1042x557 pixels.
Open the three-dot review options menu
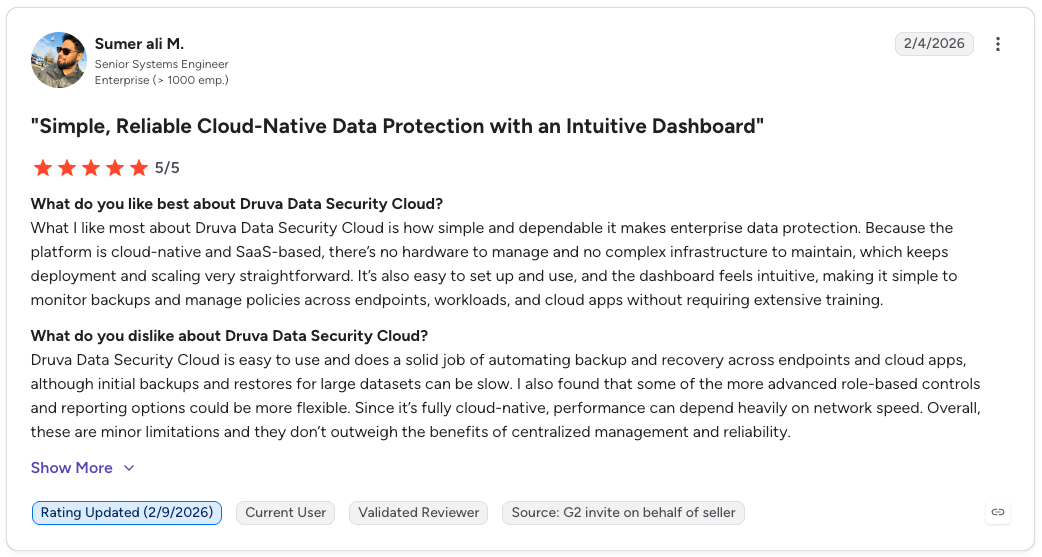click(997, 44)
